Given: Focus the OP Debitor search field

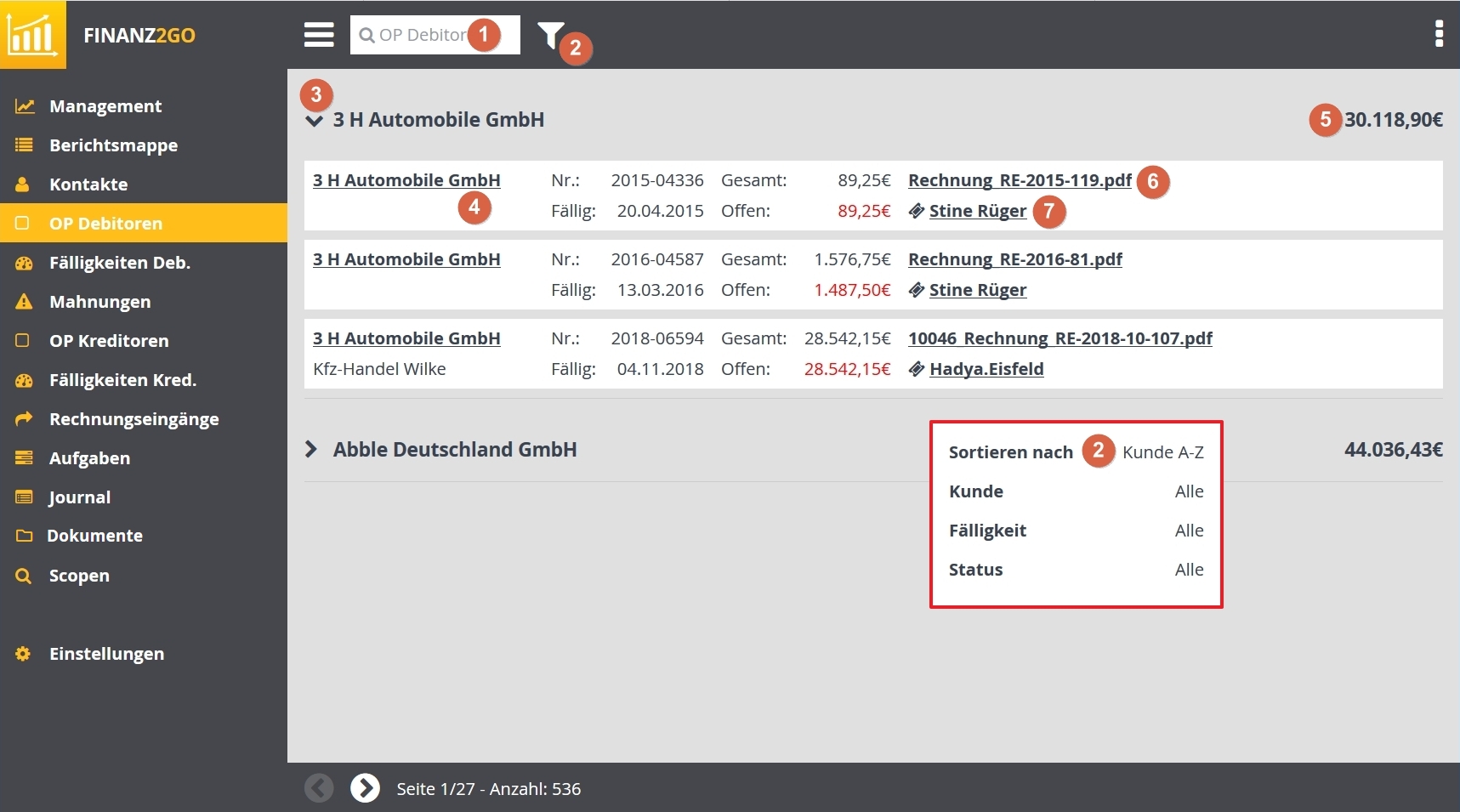Looking at the screenshot, I should (435, 35).
